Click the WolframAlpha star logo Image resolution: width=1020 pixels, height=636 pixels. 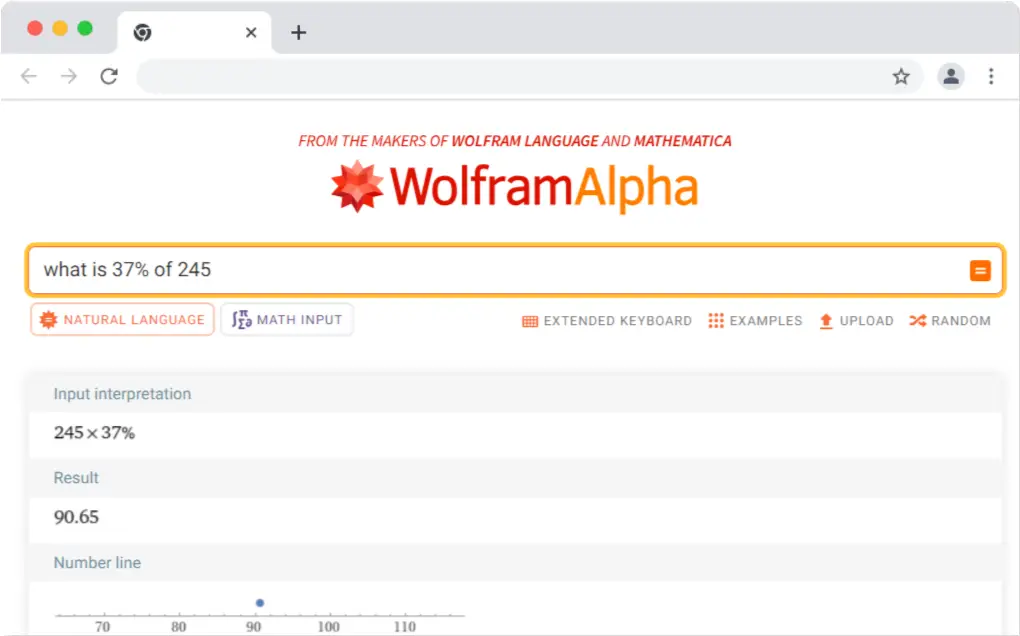pyautogui.click(x=357, y=187)
